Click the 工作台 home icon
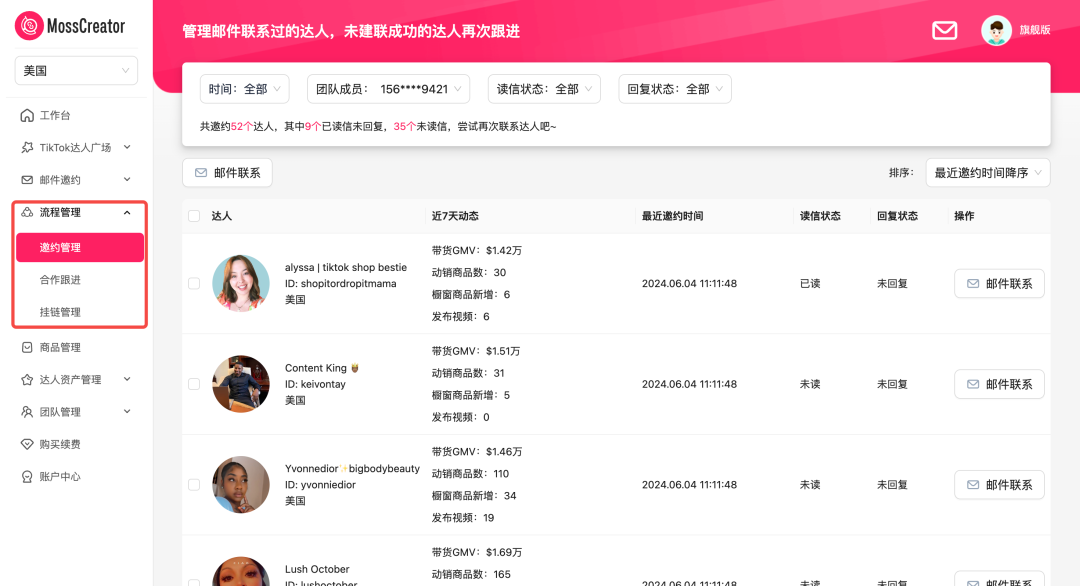The image size is (1080, 586). point(28,115)
